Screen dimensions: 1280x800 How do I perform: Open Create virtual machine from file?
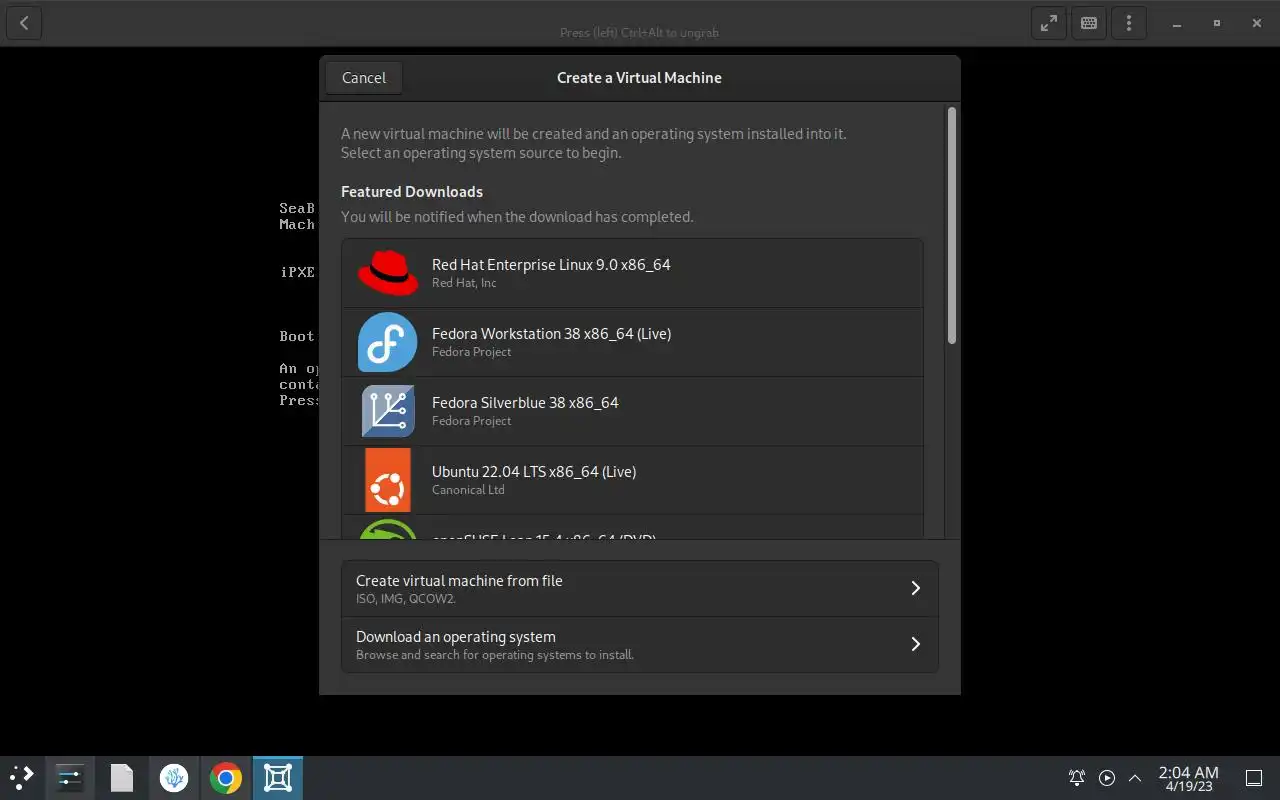[640, 588]
